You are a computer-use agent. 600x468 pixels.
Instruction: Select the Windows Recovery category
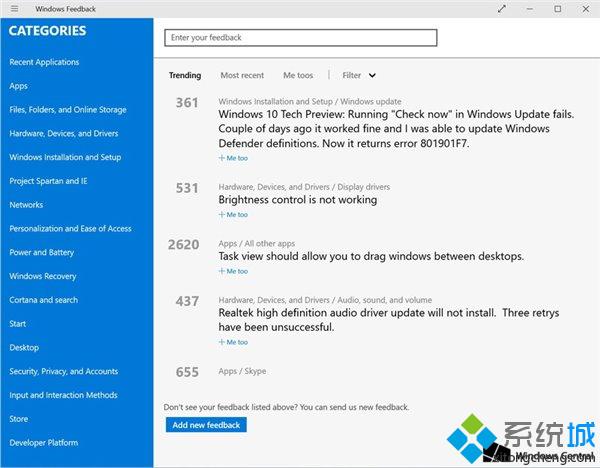[x=43, y=276]
